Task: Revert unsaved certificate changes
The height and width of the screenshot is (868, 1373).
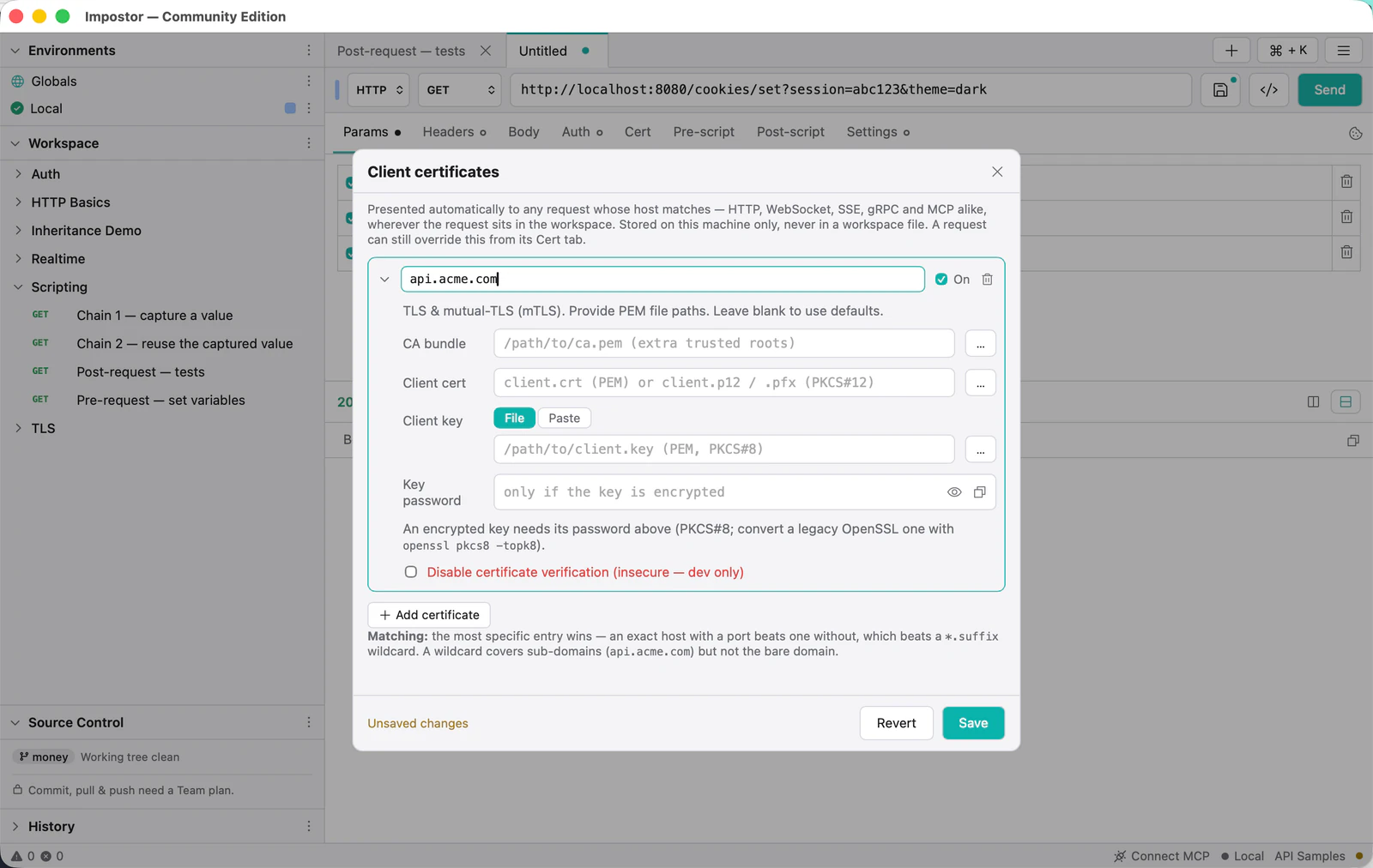Action: coord(896,723)
